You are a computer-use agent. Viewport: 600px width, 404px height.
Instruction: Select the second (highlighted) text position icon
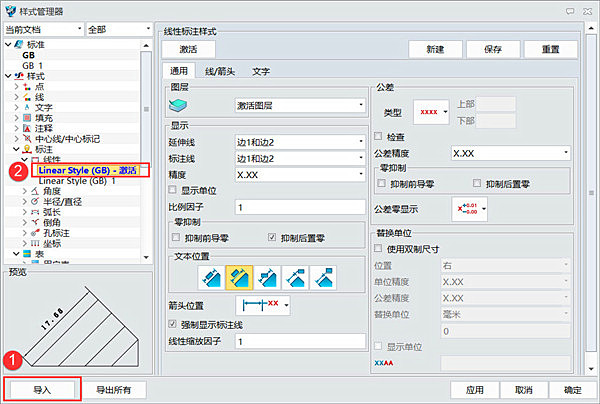[238, 275]
